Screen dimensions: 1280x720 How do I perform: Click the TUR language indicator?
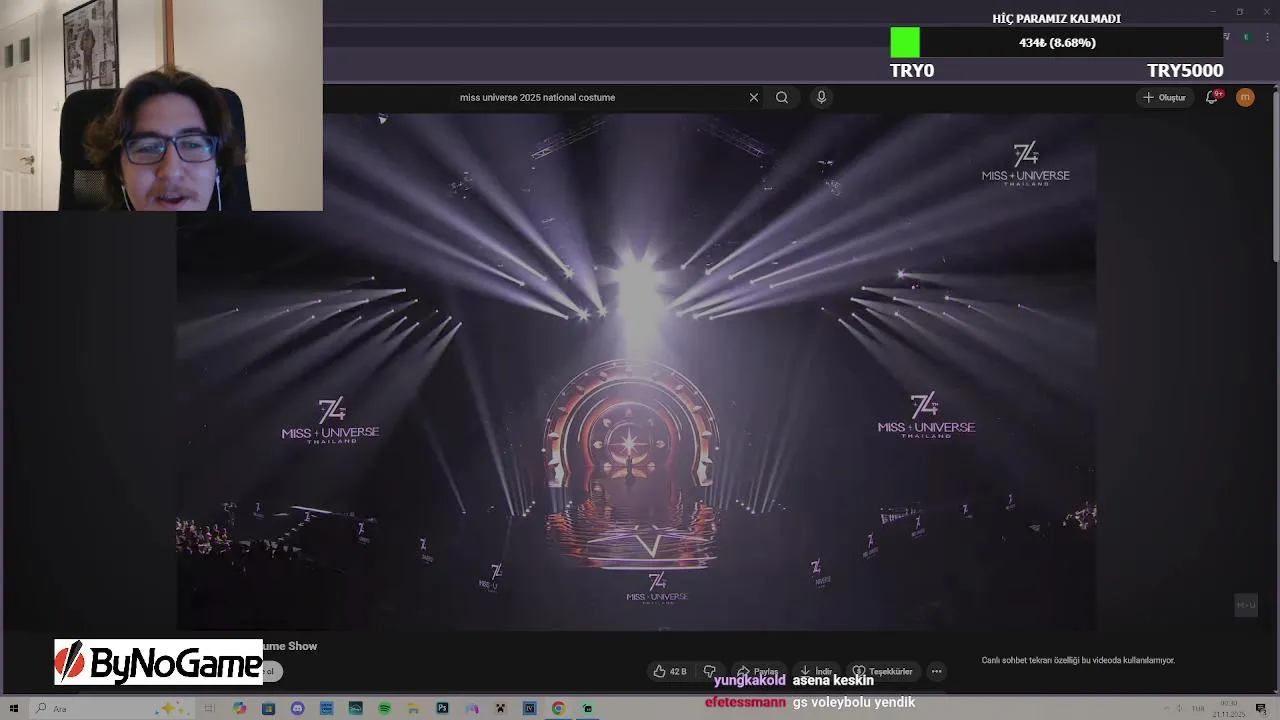click(x=1197, y=708)
